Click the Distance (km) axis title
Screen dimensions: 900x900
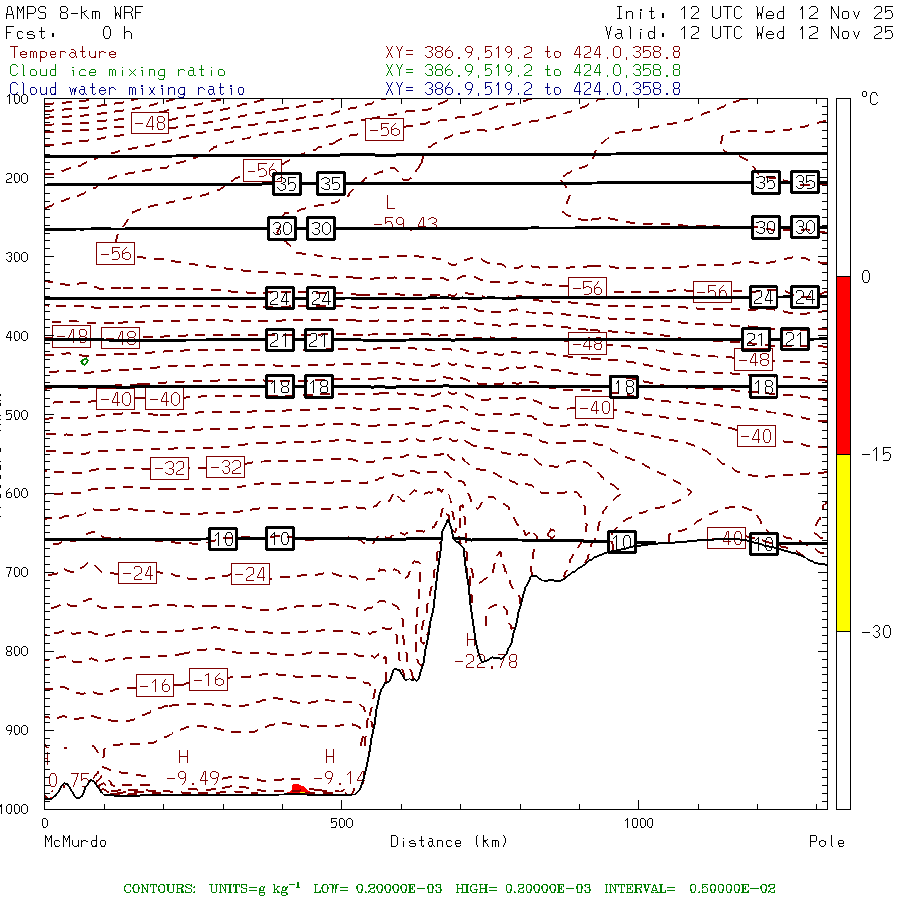[x=436, y=842]
